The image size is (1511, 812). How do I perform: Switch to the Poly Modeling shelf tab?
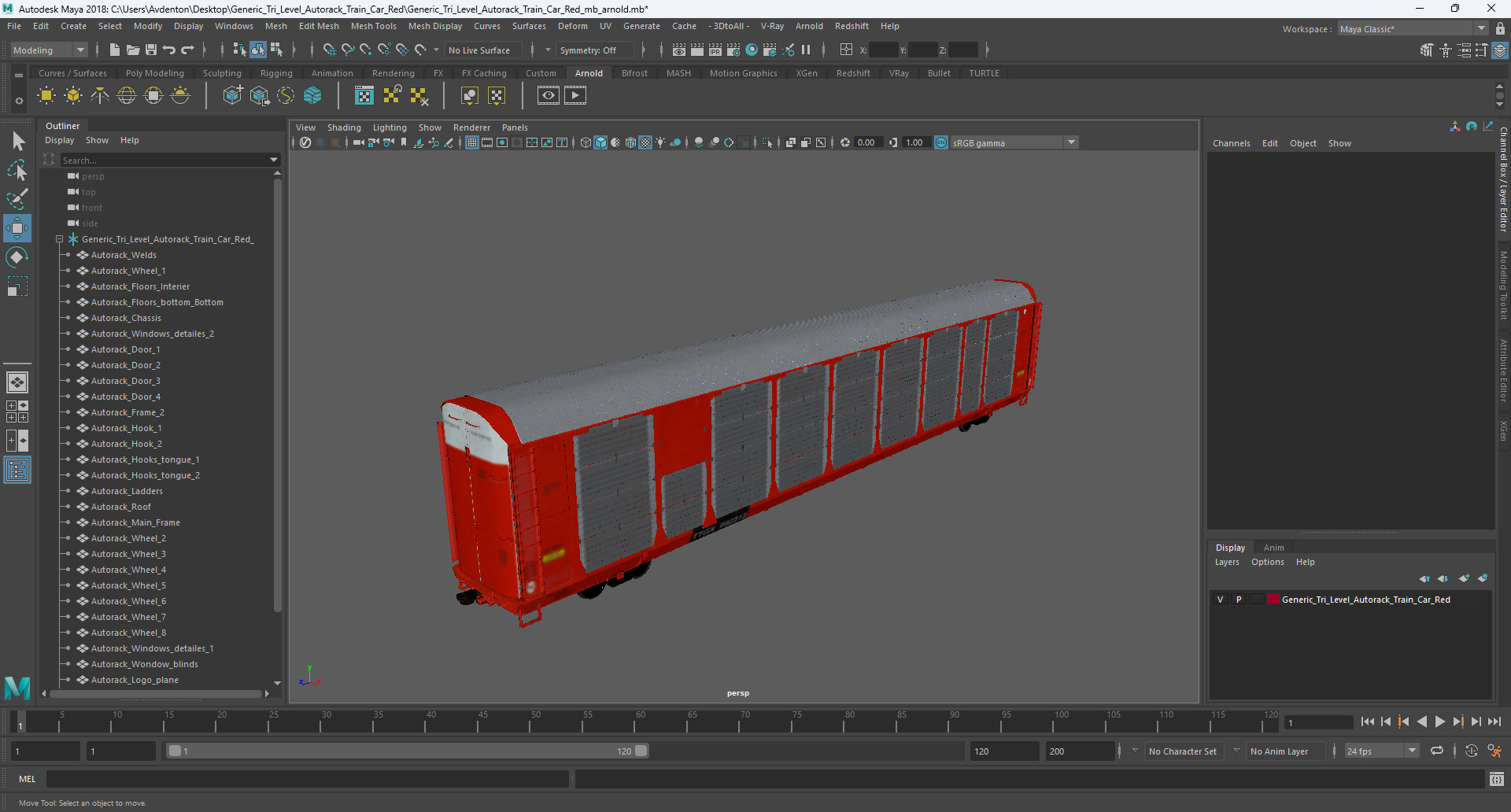(155, 73)
